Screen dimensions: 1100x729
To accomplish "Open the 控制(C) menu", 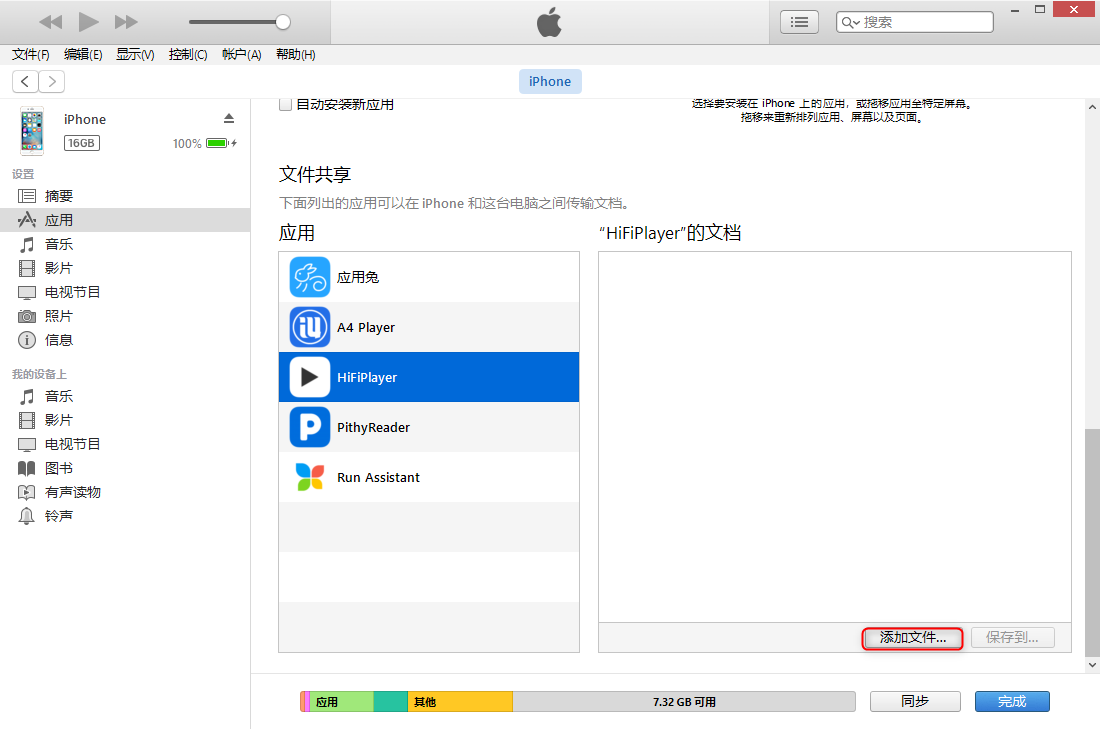I will [188, 55].
